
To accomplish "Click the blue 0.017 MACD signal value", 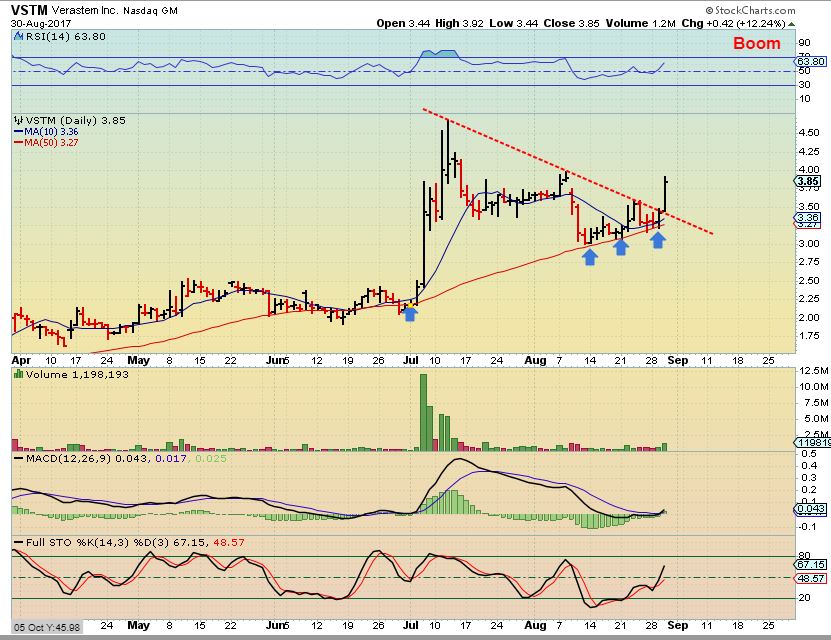I will point(171,458).
